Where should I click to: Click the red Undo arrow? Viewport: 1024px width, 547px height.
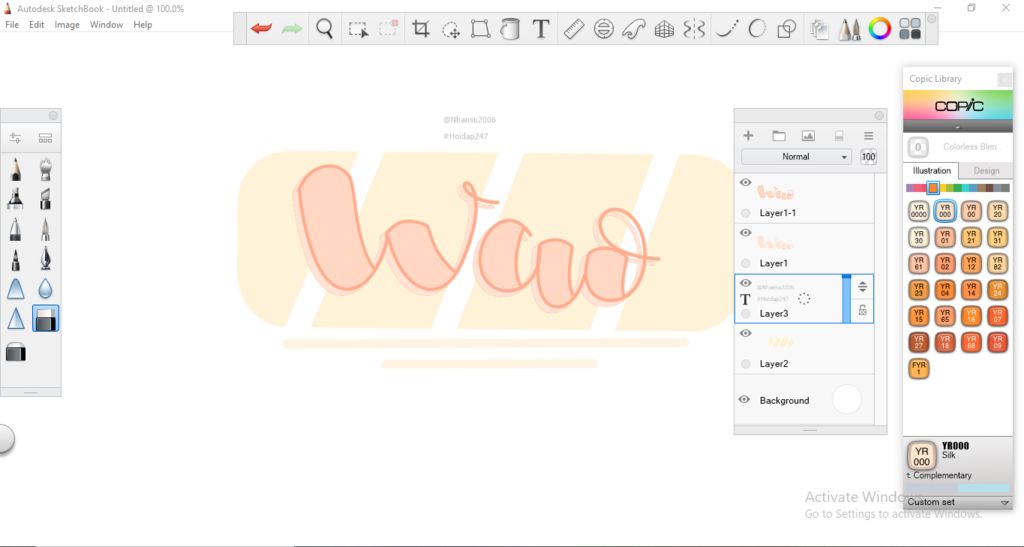click(x=261, y=29)
